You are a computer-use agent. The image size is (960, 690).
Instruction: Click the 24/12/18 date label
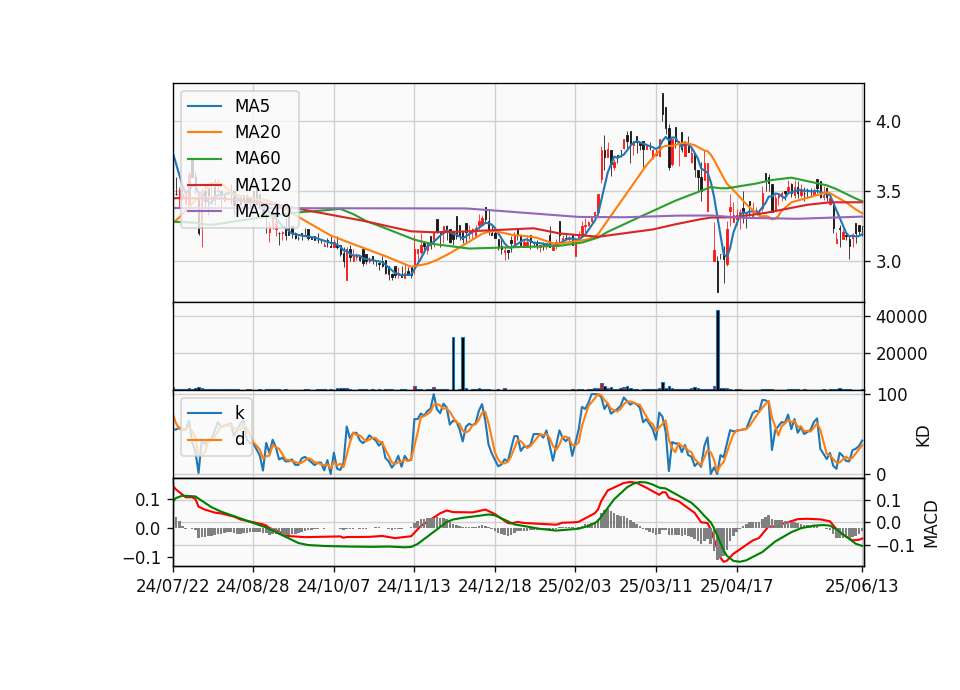495,586
